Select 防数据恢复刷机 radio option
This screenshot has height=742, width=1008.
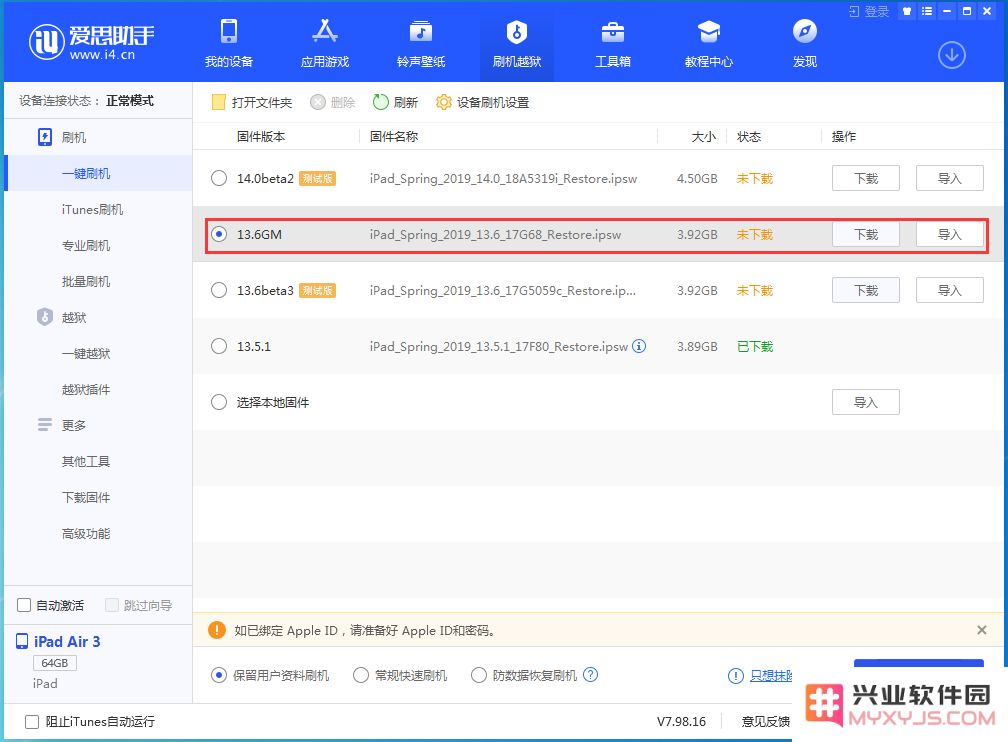tap(479, 675)
